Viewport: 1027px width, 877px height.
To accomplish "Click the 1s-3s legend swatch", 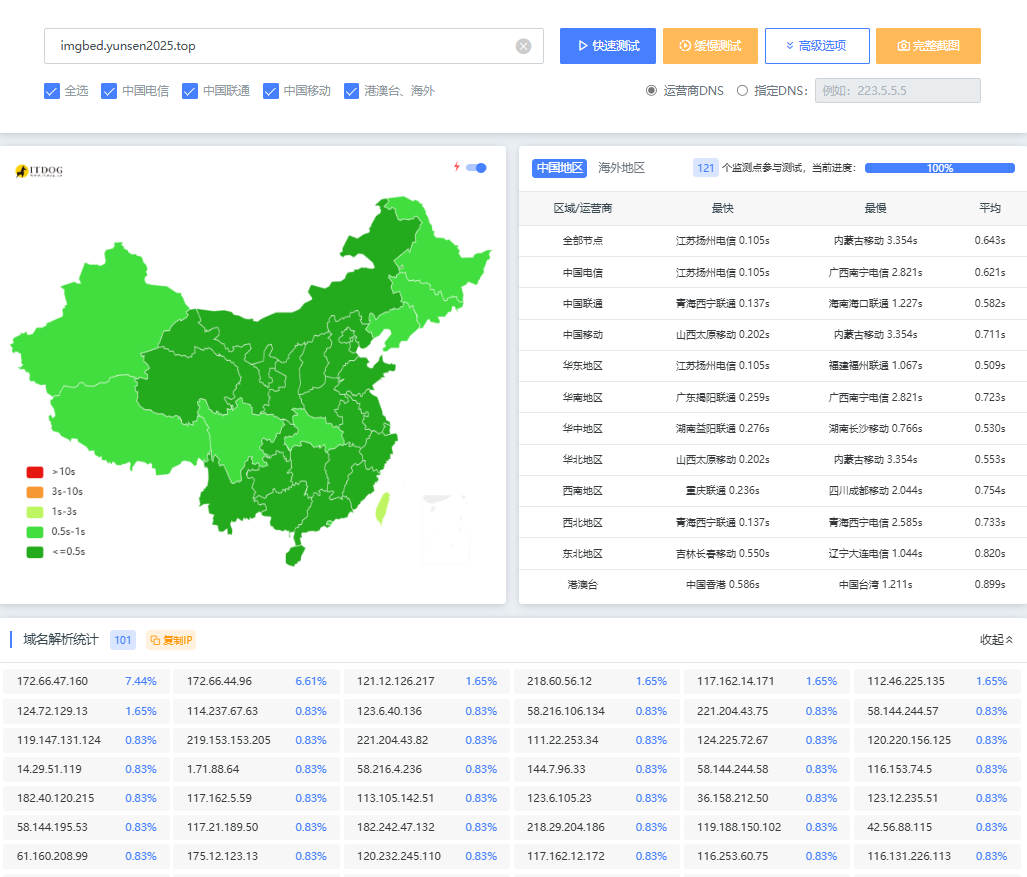I will 35,512.
